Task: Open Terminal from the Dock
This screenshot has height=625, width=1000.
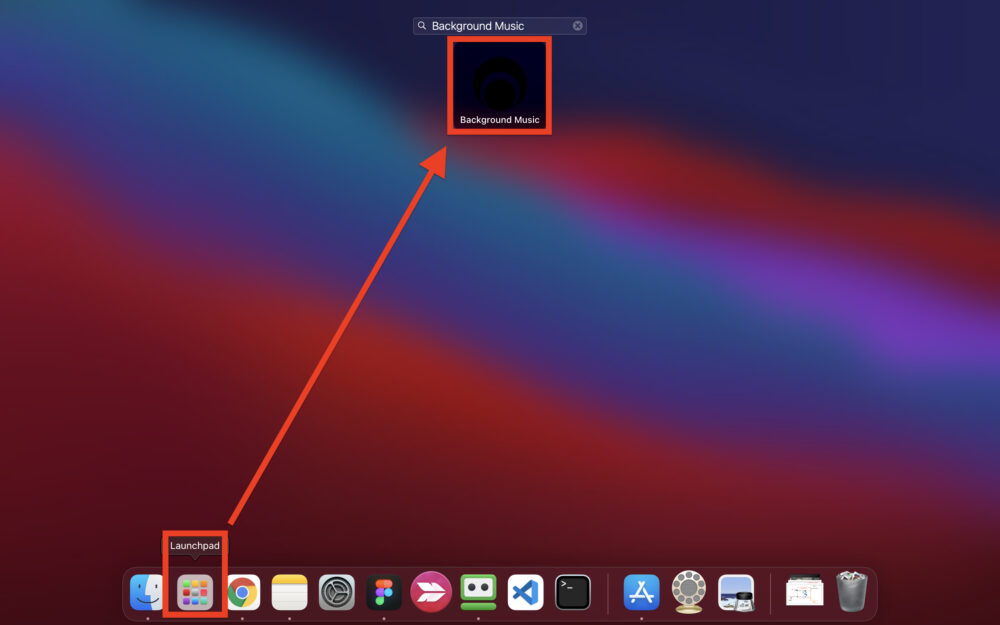Action: [573, 592]
